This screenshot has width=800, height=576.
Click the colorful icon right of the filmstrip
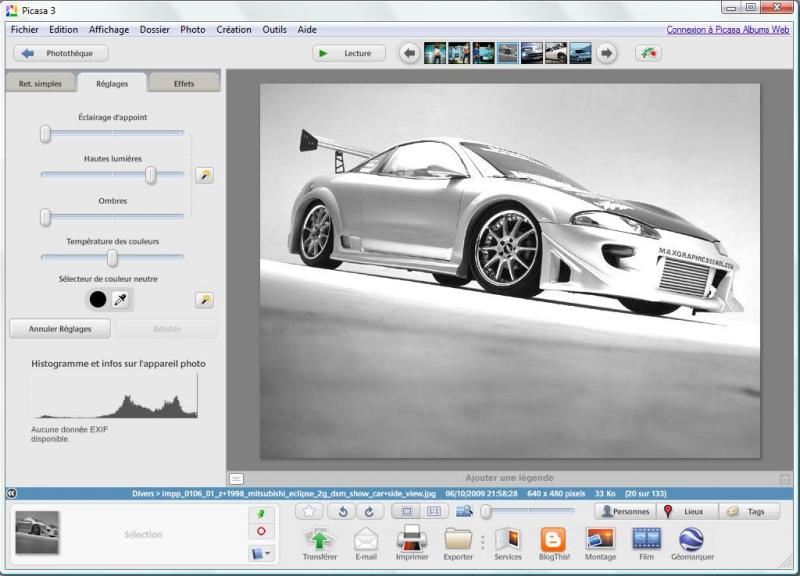click(648, 53)
